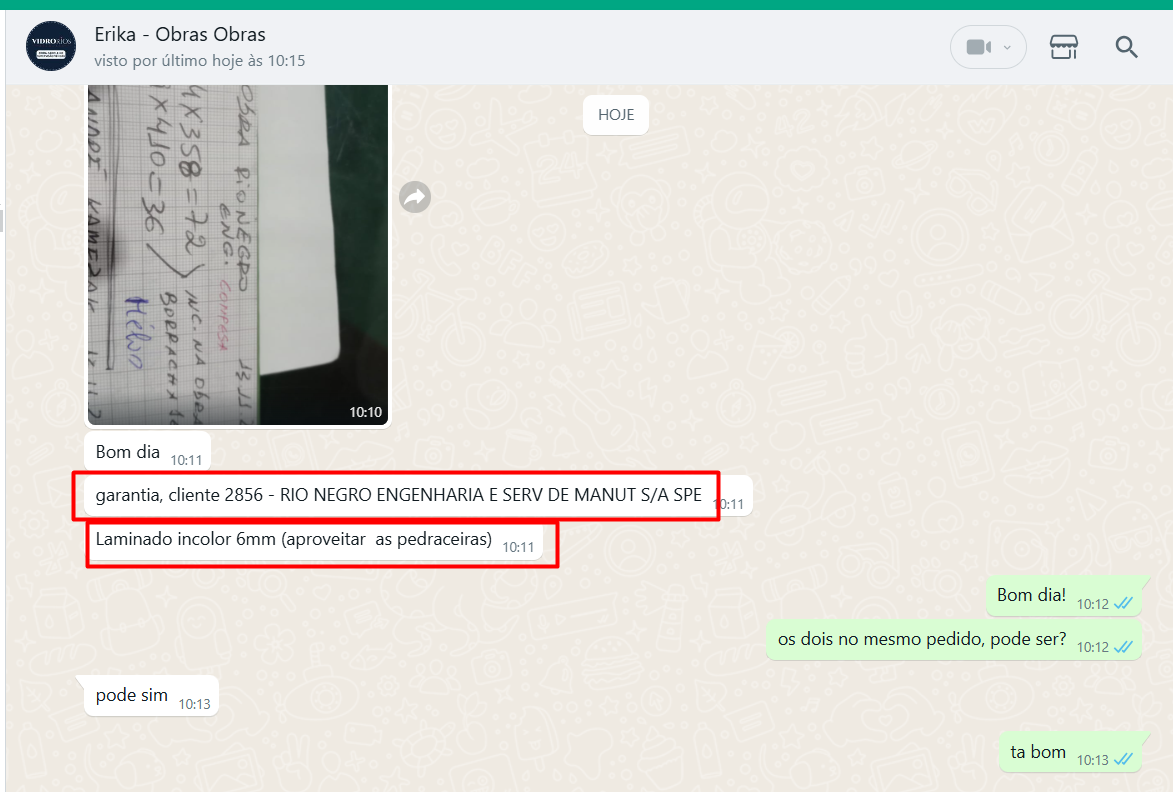Screen dimensions: 1173x792
Task: Expand the call options chevron
Action: point(1008,47)
